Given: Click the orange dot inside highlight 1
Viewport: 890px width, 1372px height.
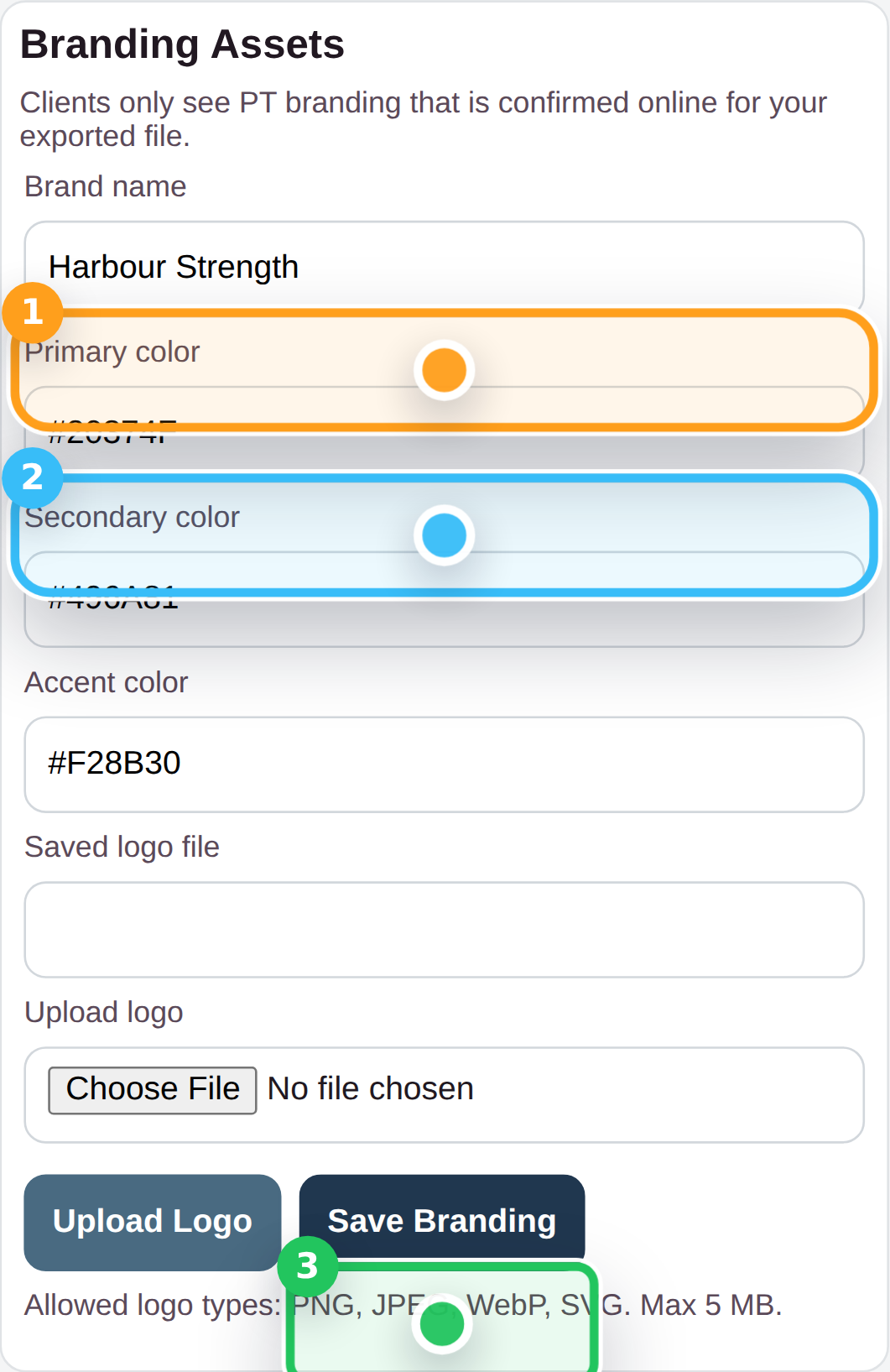Looking at the screenshot, I should (444, 370).
